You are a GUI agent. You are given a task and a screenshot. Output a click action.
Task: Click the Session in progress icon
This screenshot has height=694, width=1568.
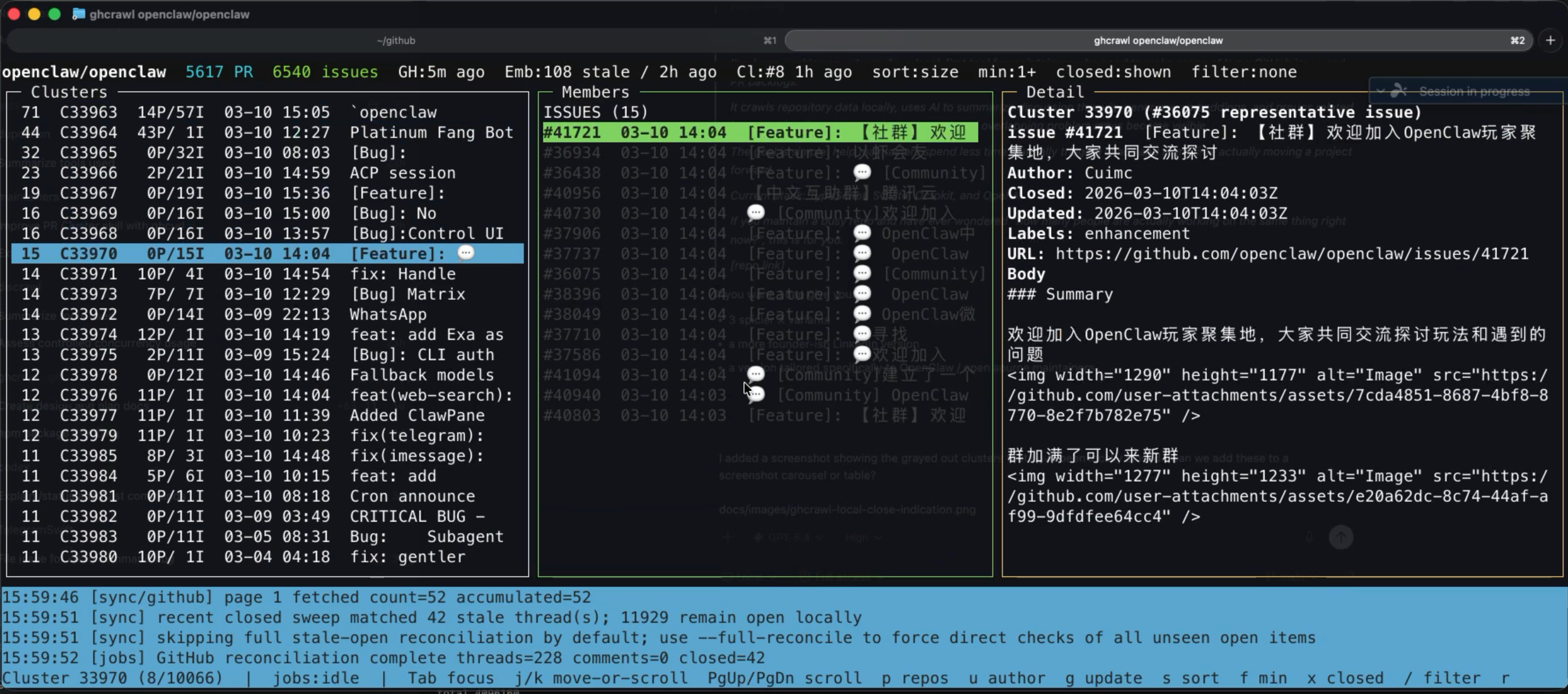[x=1399, y=91]
